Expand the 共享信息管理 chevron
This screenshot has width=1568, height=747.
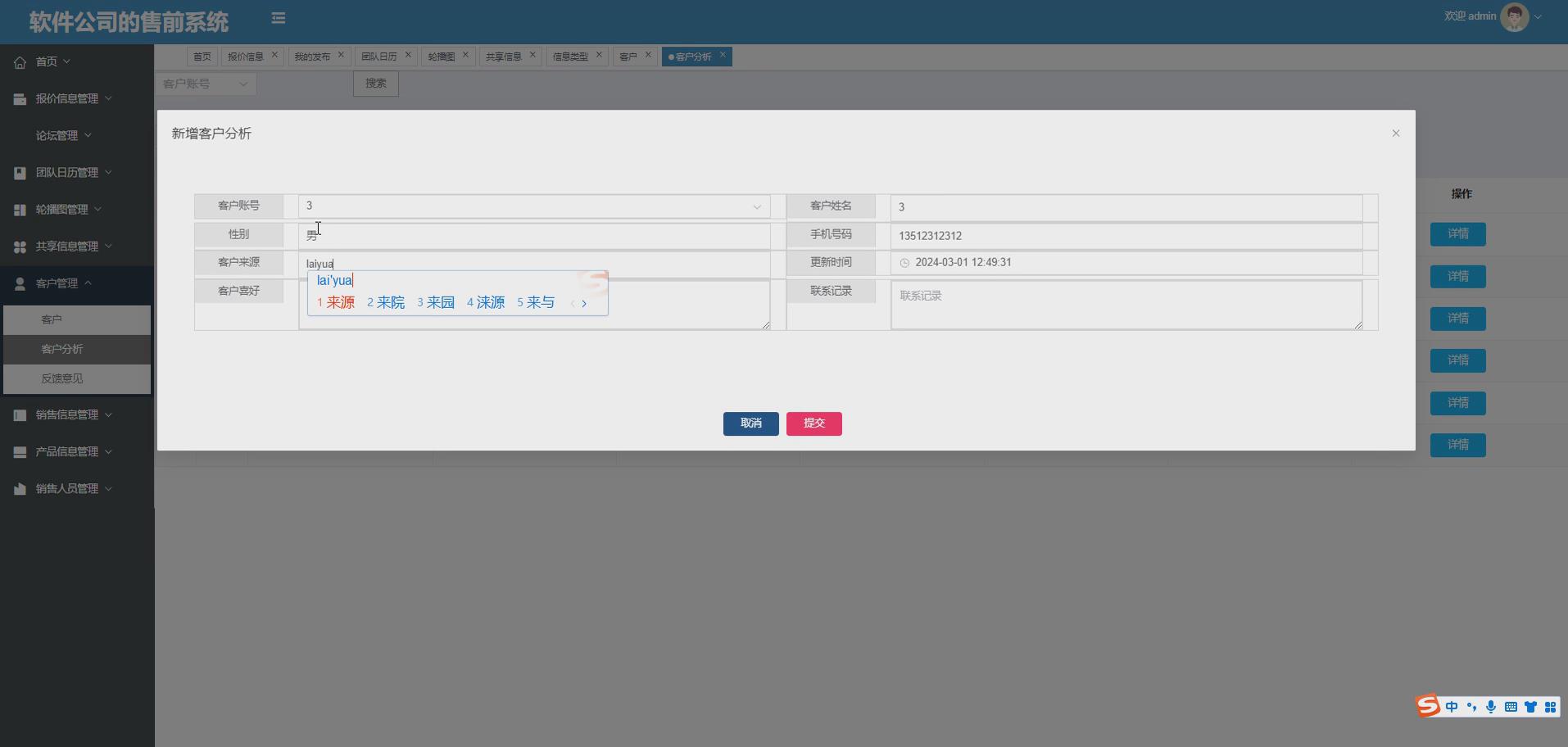click(108, 246)
